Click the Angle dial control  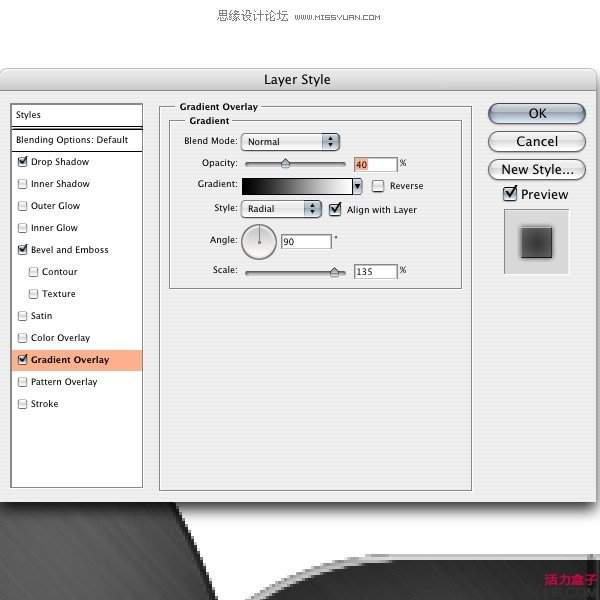coord(259,242)
